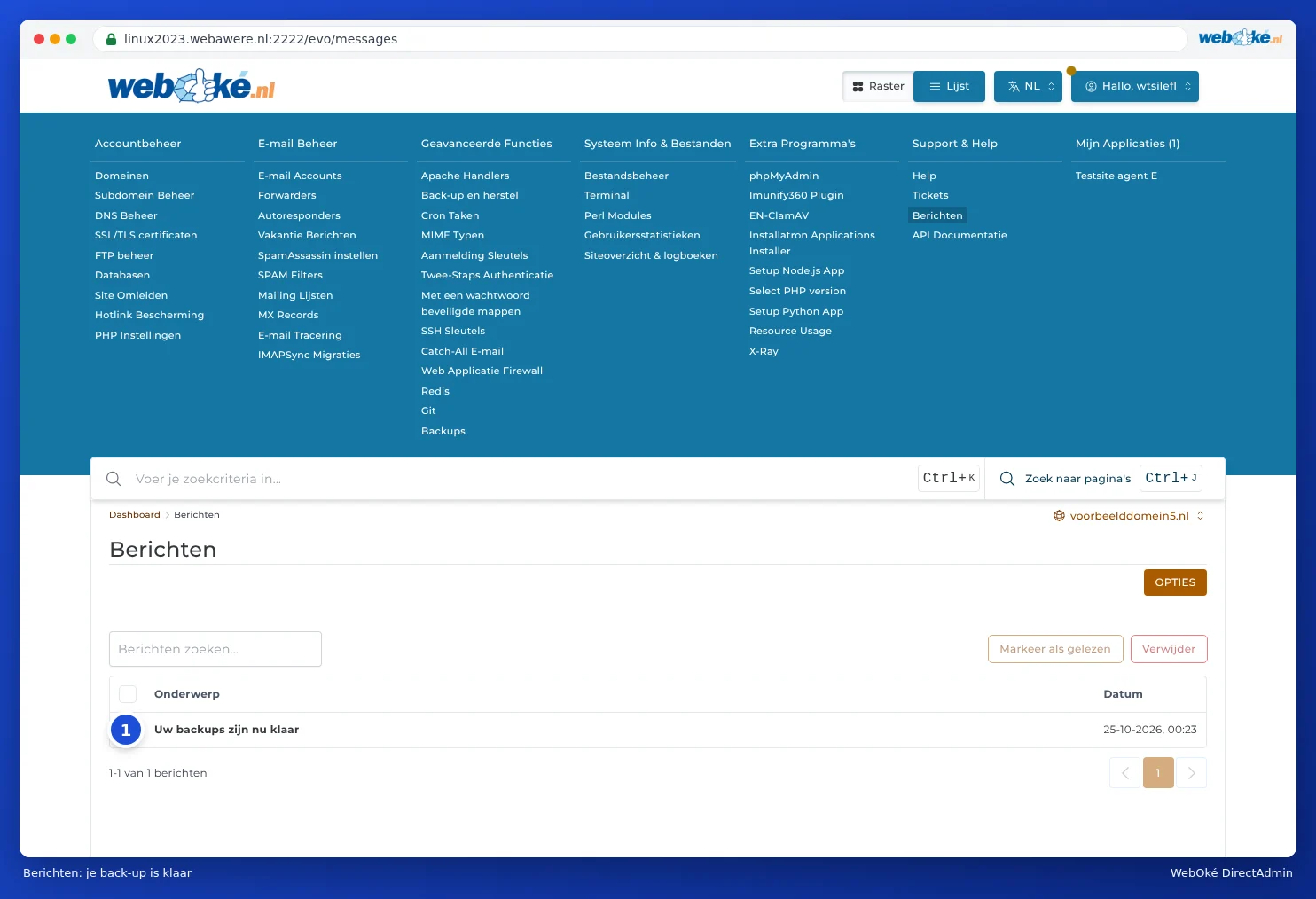Viewport: 1316px width, 899px height.
Task: Click pagination page 1 button
Action: pyautogui.click(x=1158, y=773)
